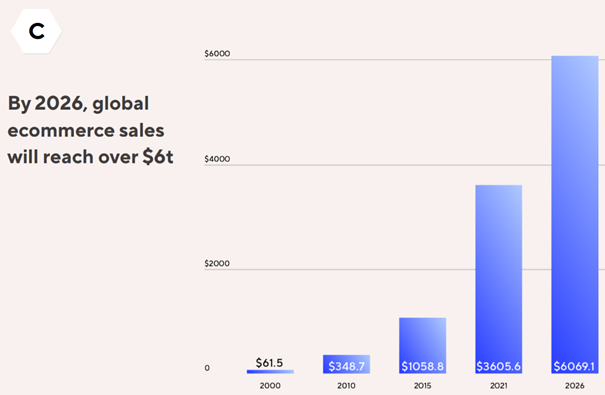Select the 2021 bar in chart
The width and height of the screenshot is (605, 395).
pos(499,279)
